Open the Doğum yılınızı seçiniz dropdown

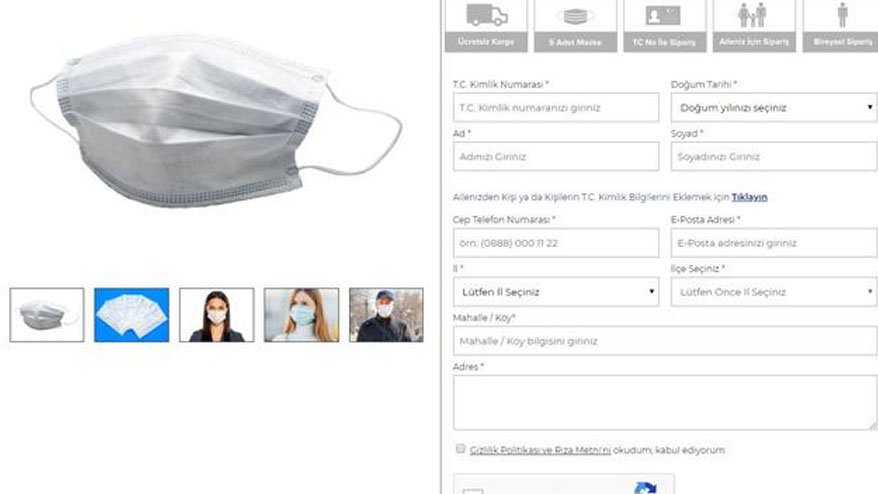click(x=773, y=108)
